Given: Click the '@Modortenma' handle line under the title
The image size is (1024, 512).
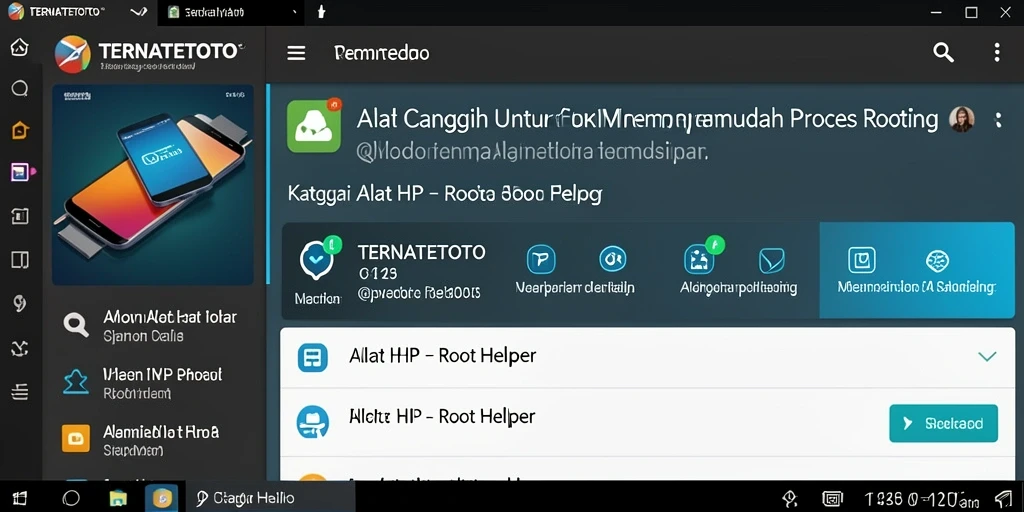Looking at the screenshot, I should coord(532,152).
